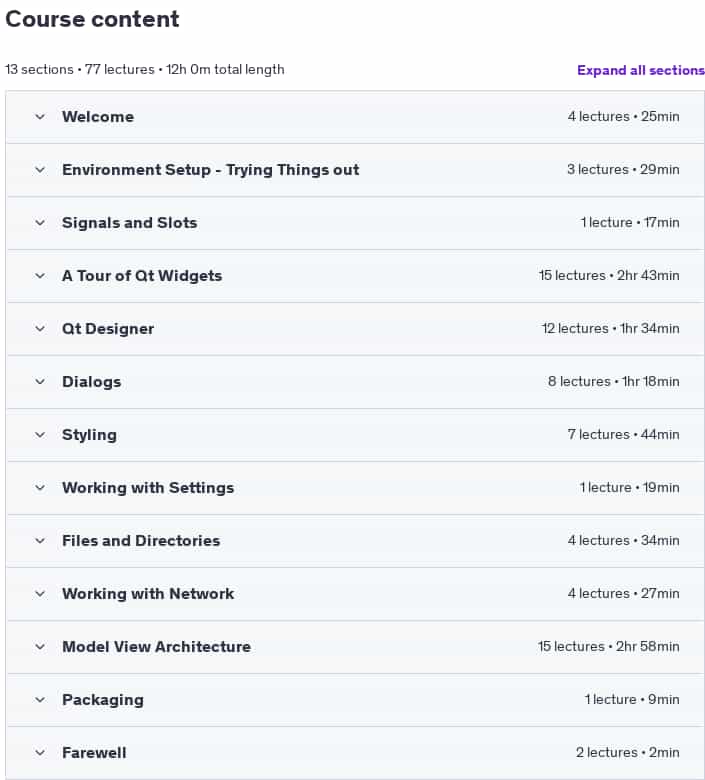Click the '12 lectures • 1hr 34min' text
Image resolution: width=705 pixels, height=780 pixels.
610,328
